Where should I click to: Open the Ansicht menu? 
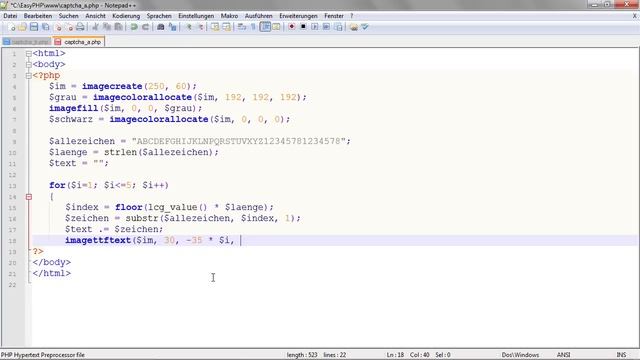pyautogui.click(x=96, y=16)
